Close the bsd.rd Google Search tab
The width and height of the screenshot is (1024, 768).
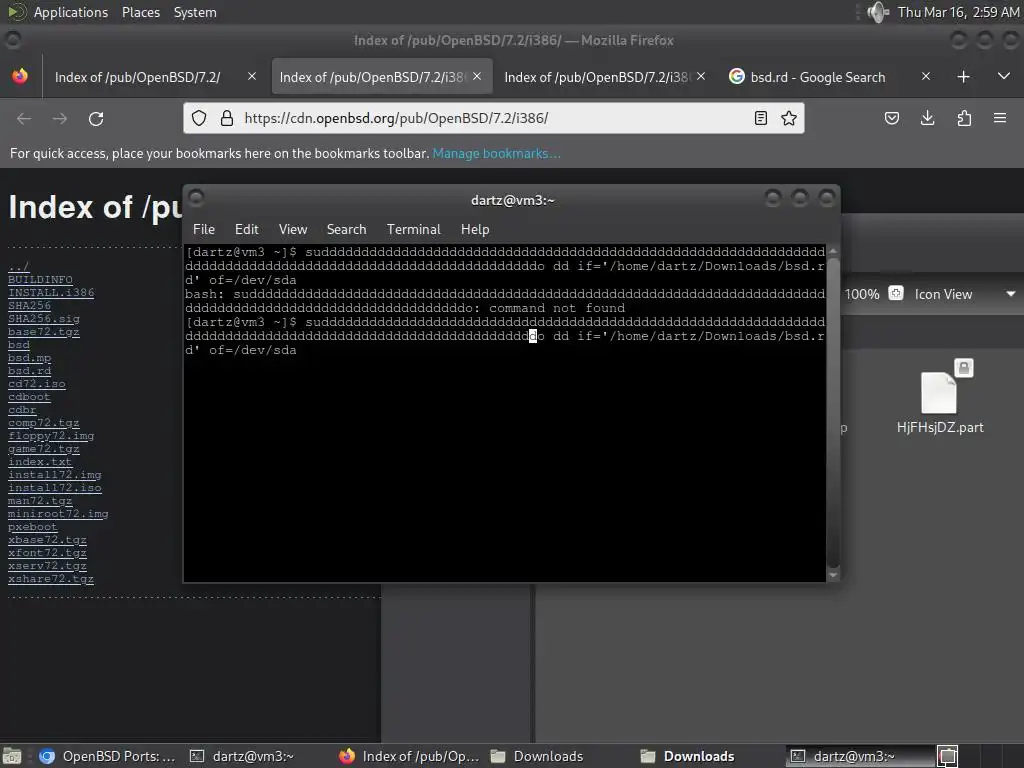pyautogui.click(x=925, y=76)
